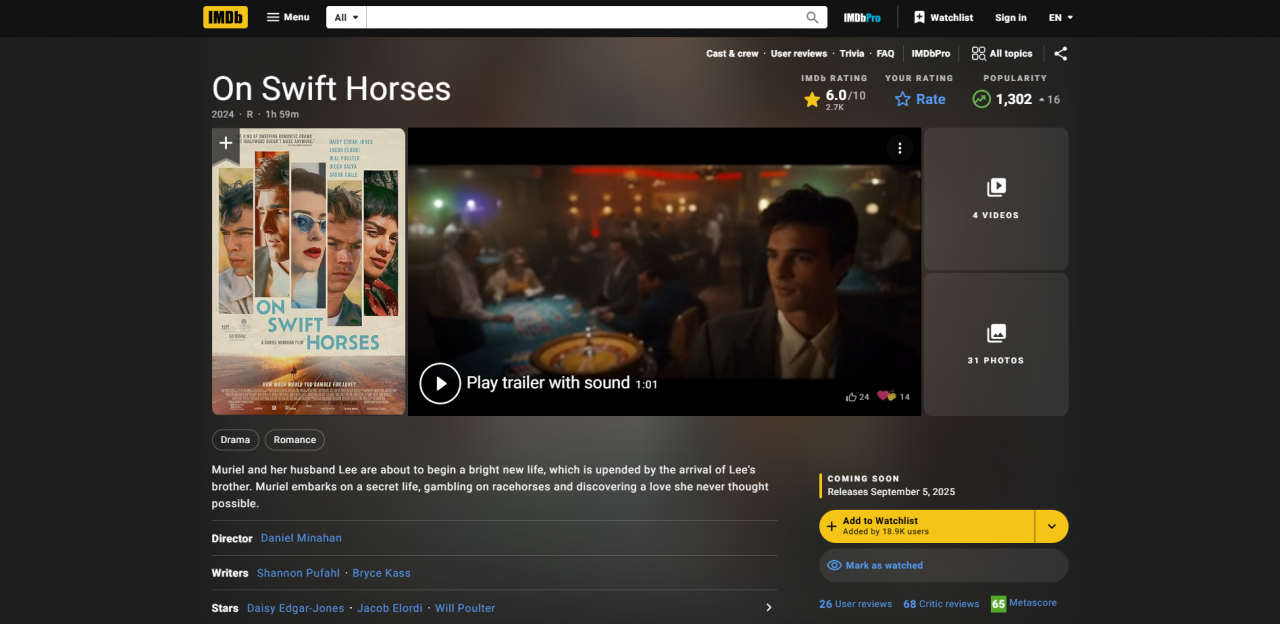Open writer Shannon Pufahl's page
This screenshot has height=624, width=1280.
[299, 573]
